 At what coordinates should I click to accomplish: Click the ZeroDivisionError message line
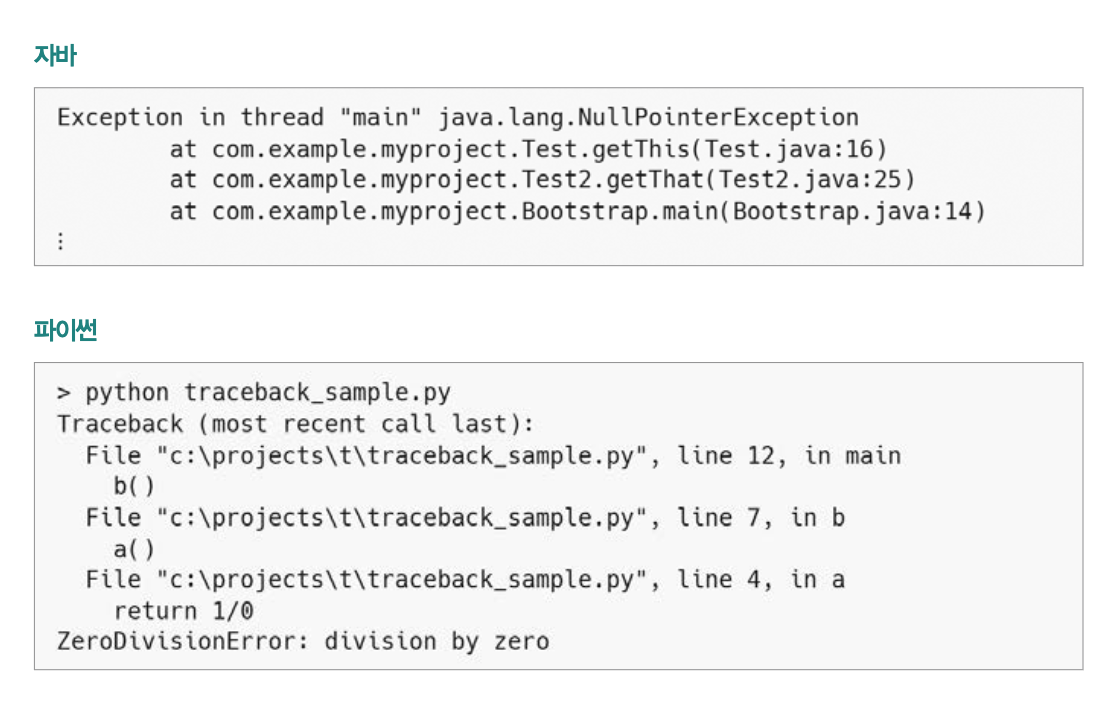coord(303,642)
